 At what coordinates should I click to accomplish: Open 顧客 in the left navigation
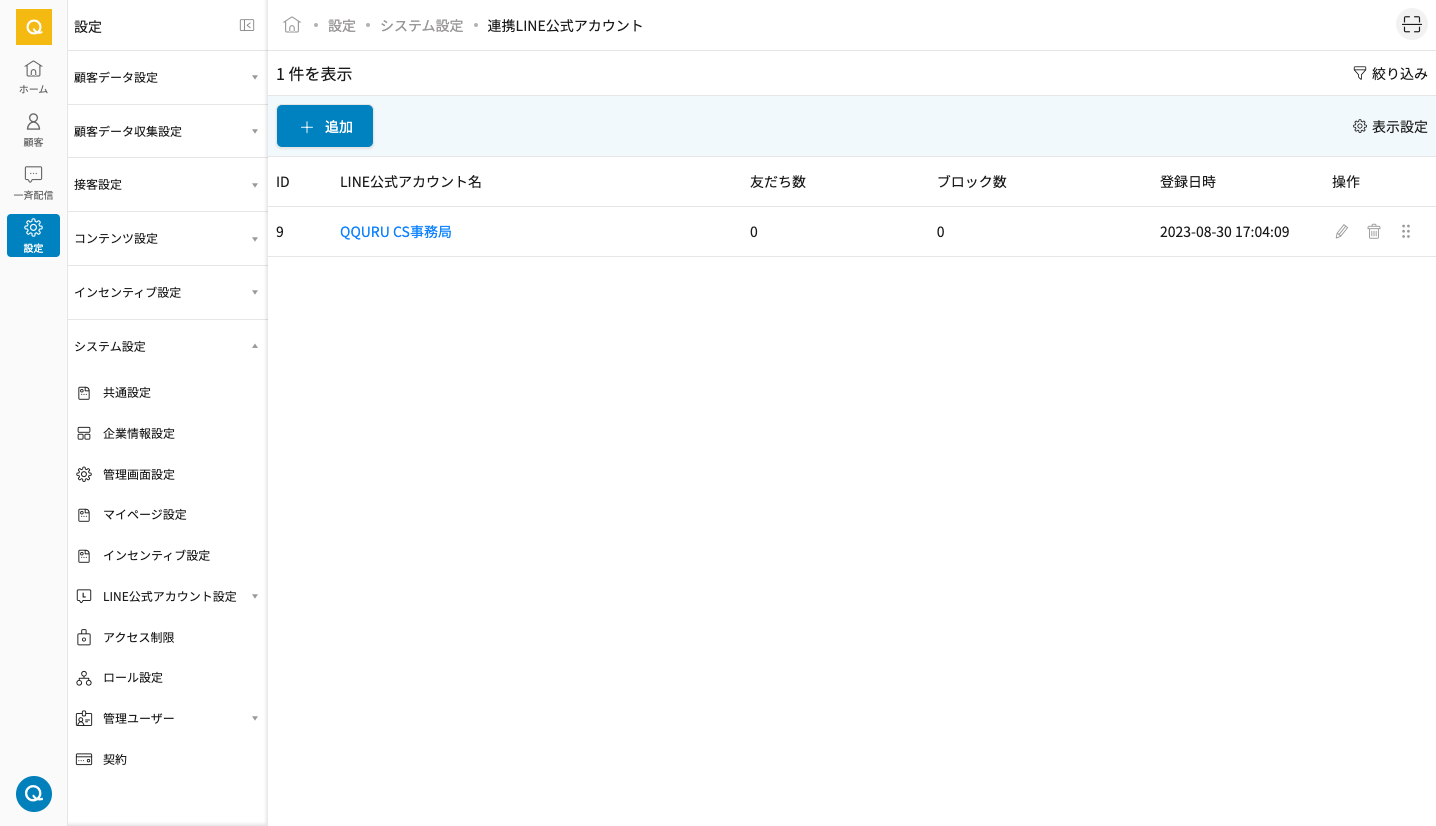pos(33,130)
